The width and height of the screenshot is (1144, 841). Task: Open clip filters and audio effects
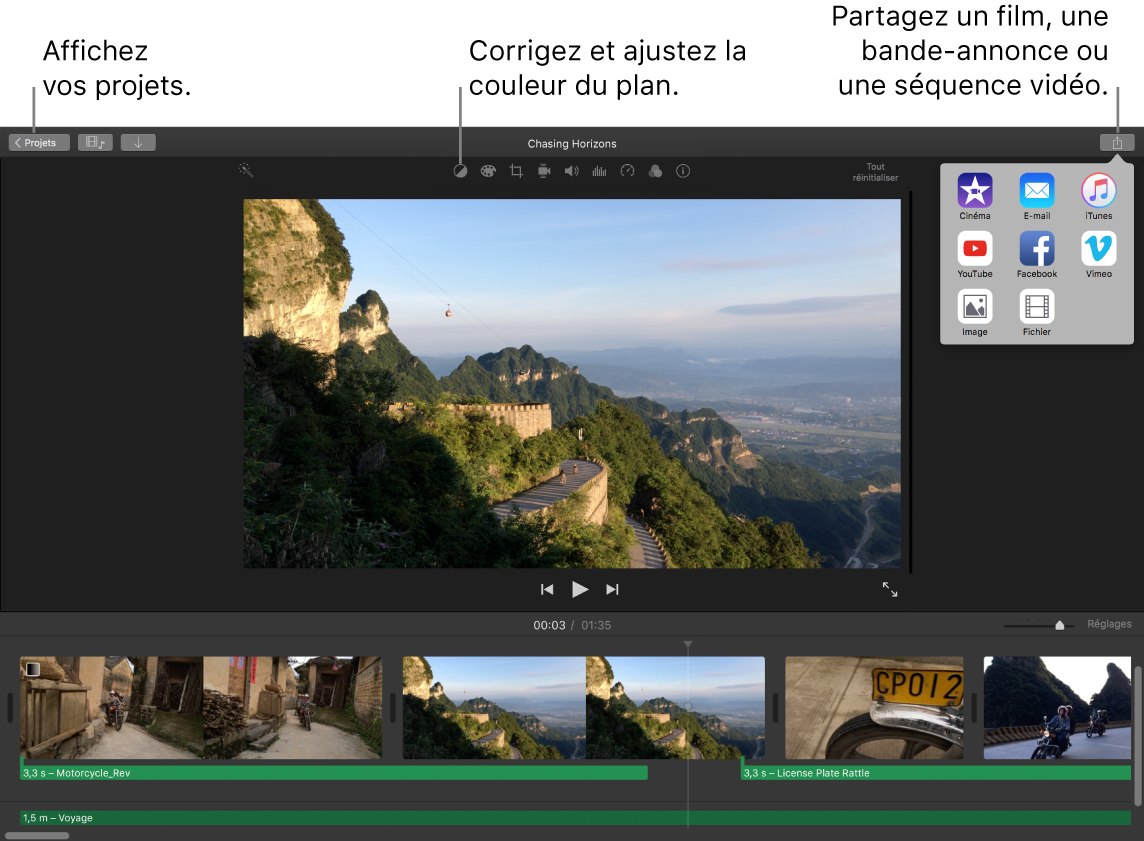[x=654, y=170]
